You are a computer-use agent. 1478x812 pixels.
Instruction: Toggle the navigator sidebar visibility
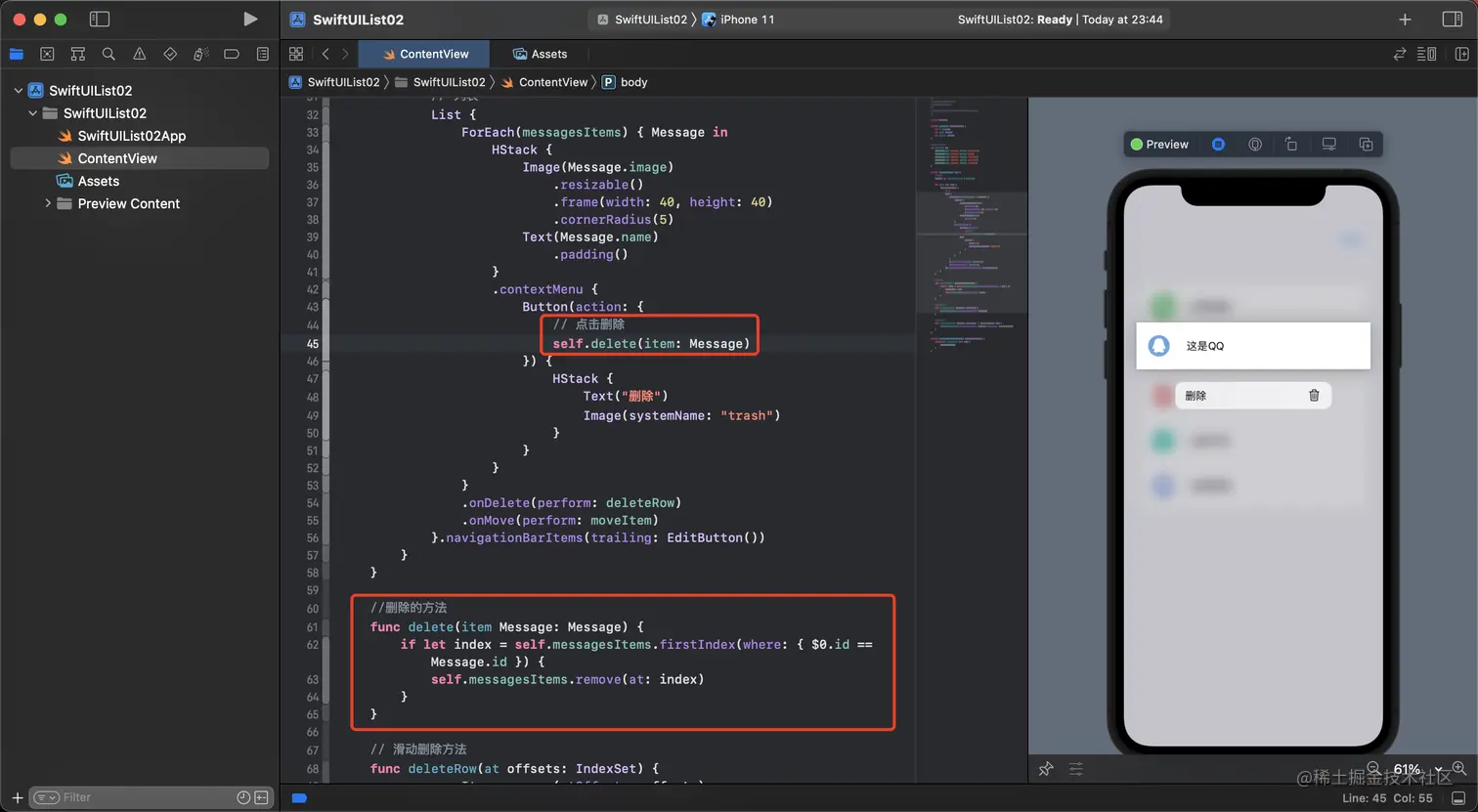tap(99, 19)
